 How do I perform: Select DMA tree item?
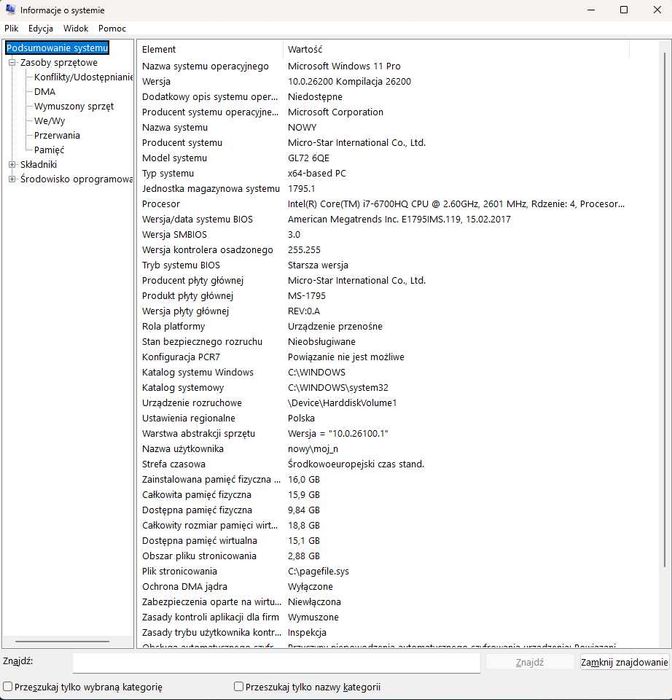(x=45, y=92)
